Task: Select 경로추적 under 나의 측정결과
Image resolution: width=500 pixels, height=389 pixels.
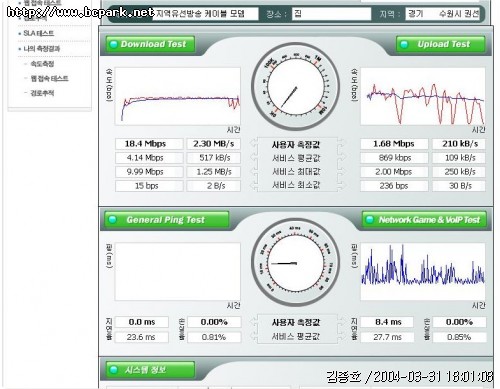Action: pyautogui.click(x=42, y=93)
